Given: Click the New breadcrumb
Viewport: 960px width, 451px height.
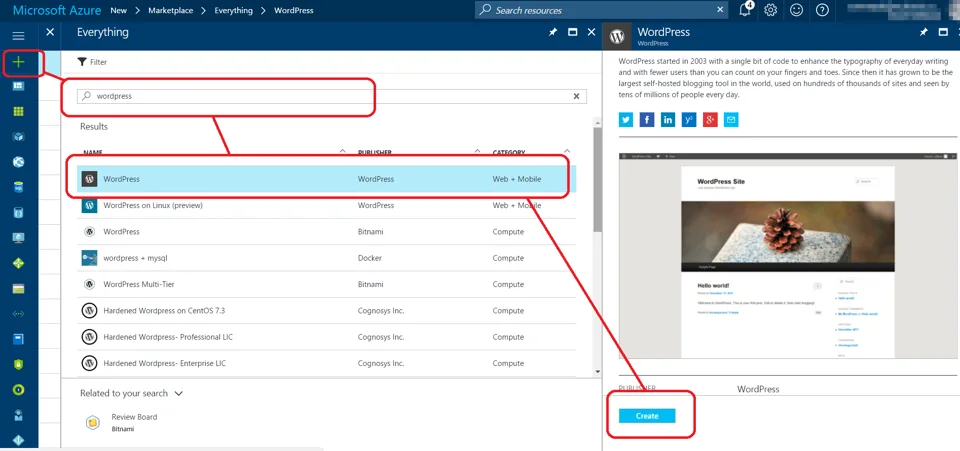Looking at the screenshot, I should (119, 10).
